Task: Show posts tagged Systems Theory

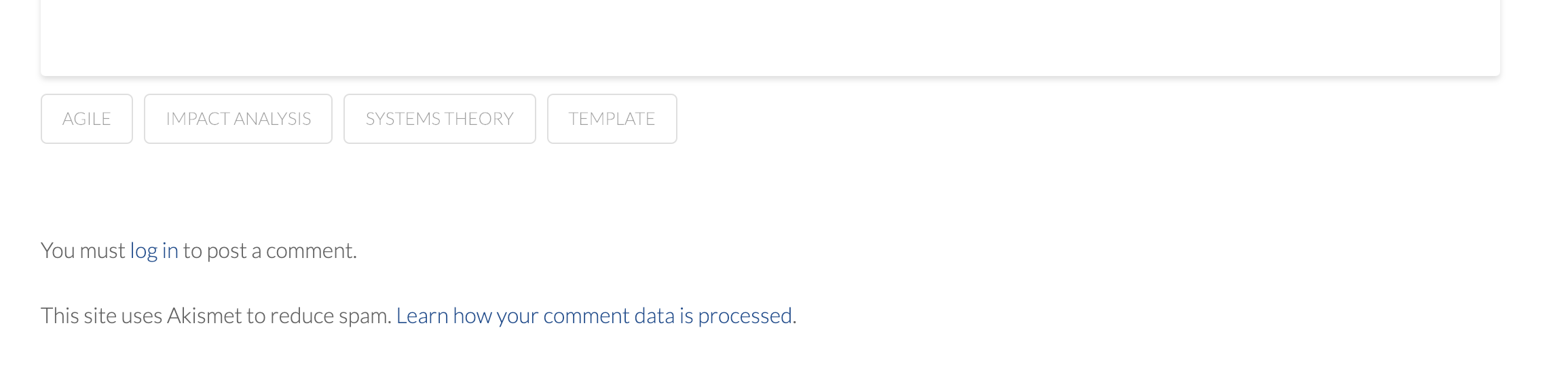Action: 440,119
